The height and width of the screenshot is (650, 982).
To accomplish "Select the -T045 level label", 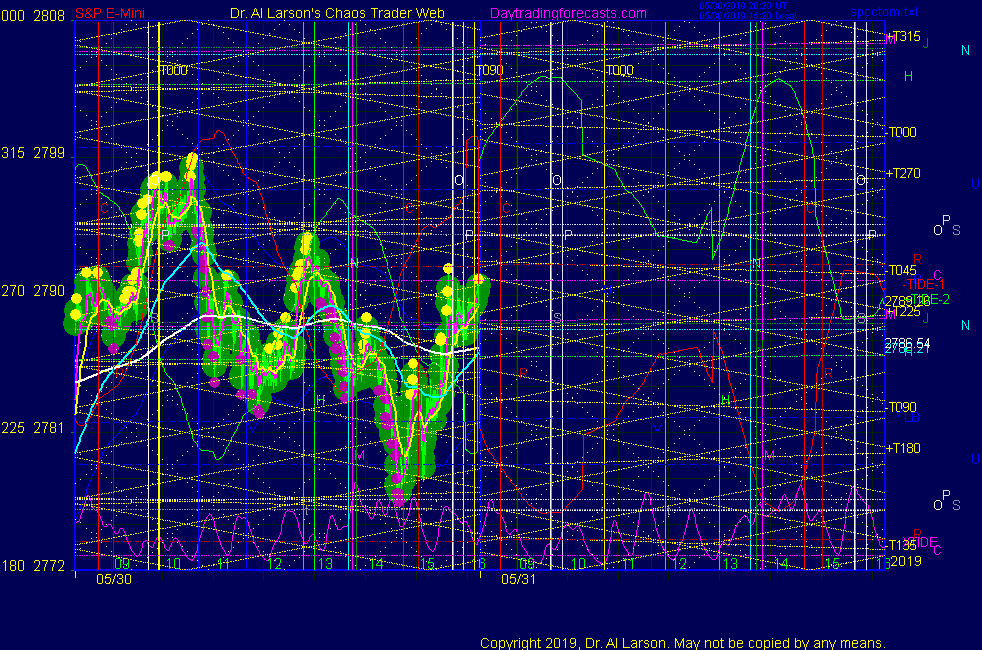I will click(902, 271).
